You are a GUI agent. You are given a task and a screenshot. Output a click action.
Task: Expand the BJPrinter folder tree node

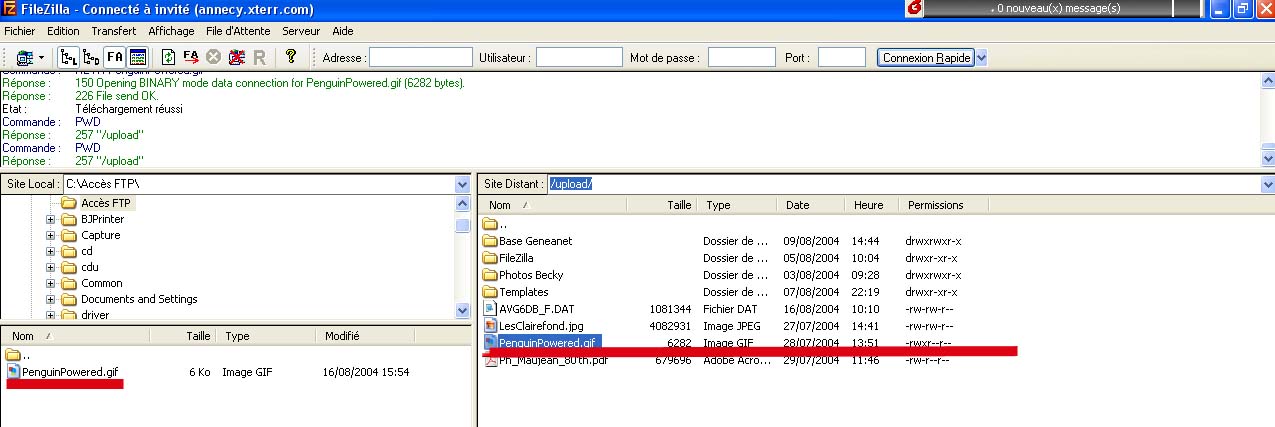(51, 219)
